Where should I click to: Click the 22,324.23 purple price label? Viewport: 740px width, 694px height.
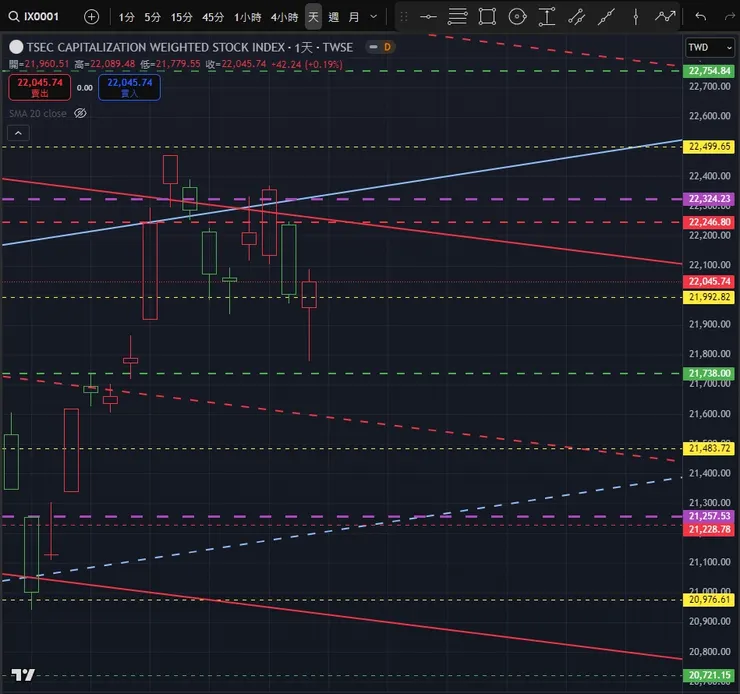pyautogui.click(x=709, y=199)
